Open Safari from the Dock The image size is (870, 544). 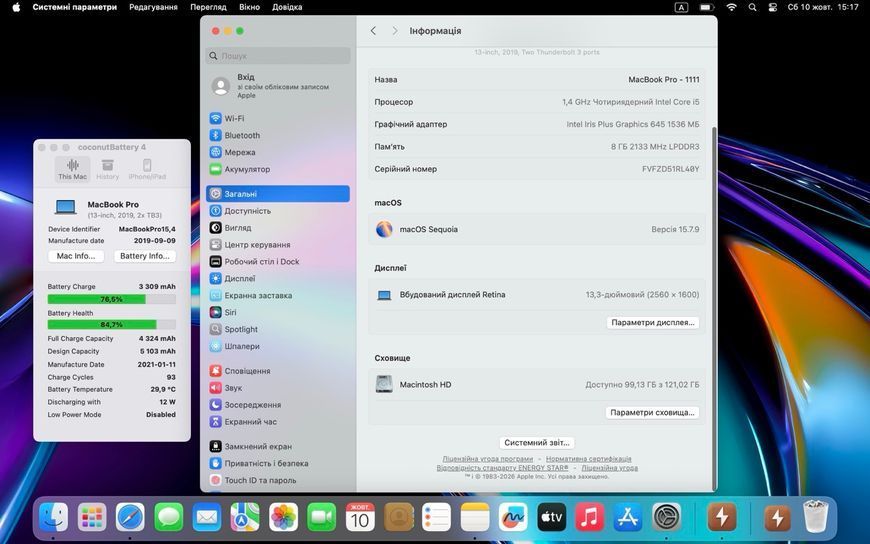tap(130, 517)
